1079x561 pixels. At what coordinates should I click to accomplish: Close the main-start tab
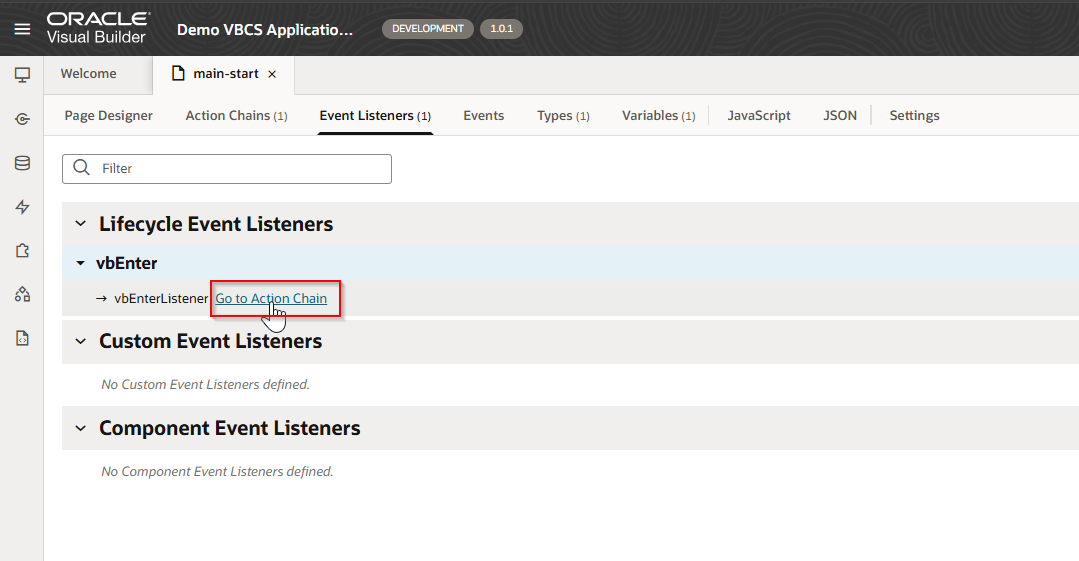pyautogui.click(x=272, y=74)
